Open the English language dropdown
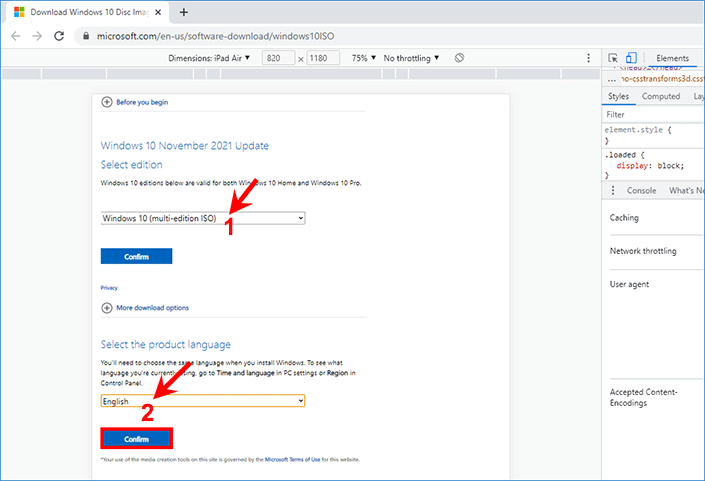The width and height of the screenshot is (705, 481). pyautogui.click(x=203, y=401)
